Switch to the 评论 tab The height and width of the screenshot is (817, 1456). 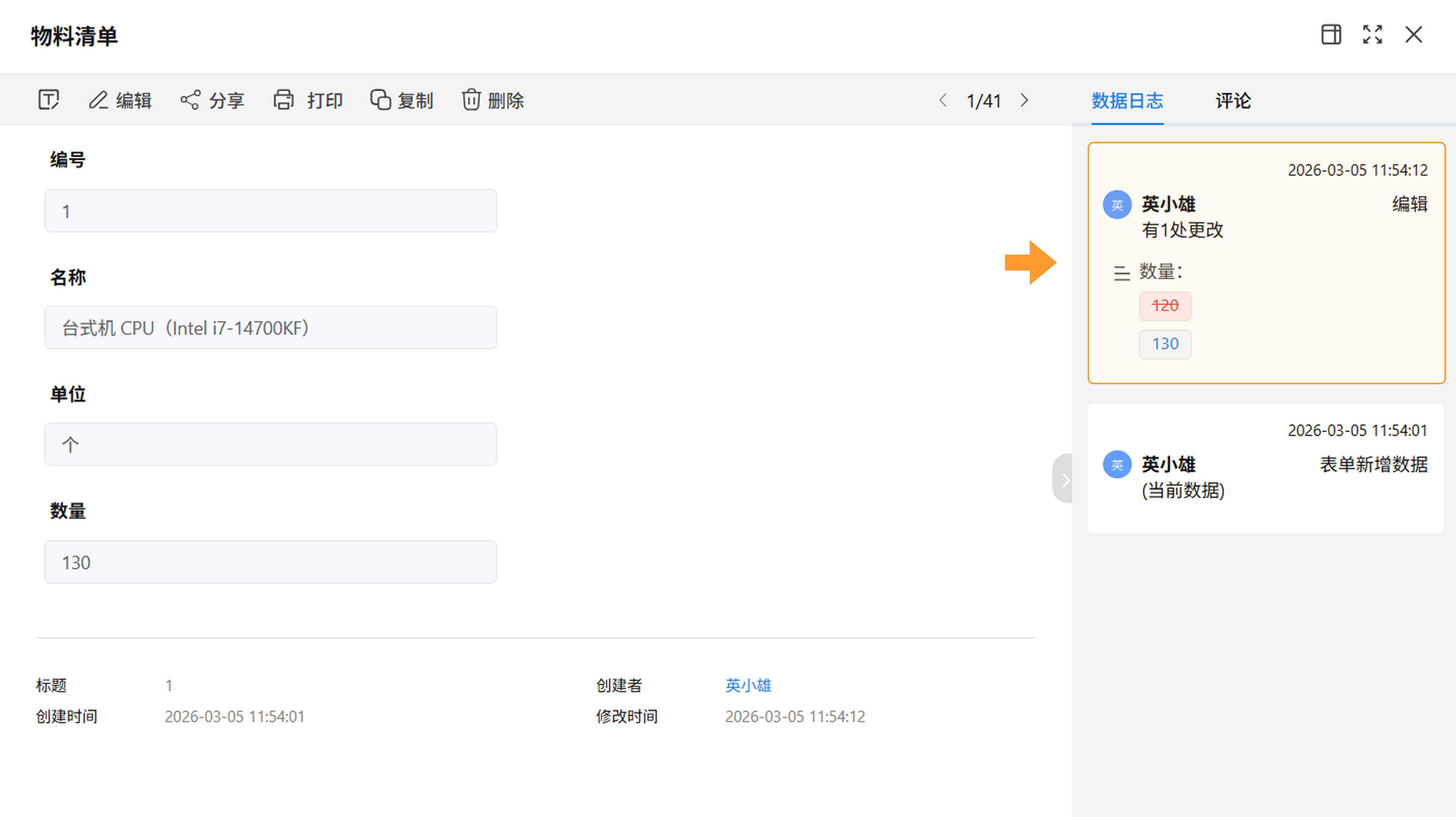[1233, 100]
